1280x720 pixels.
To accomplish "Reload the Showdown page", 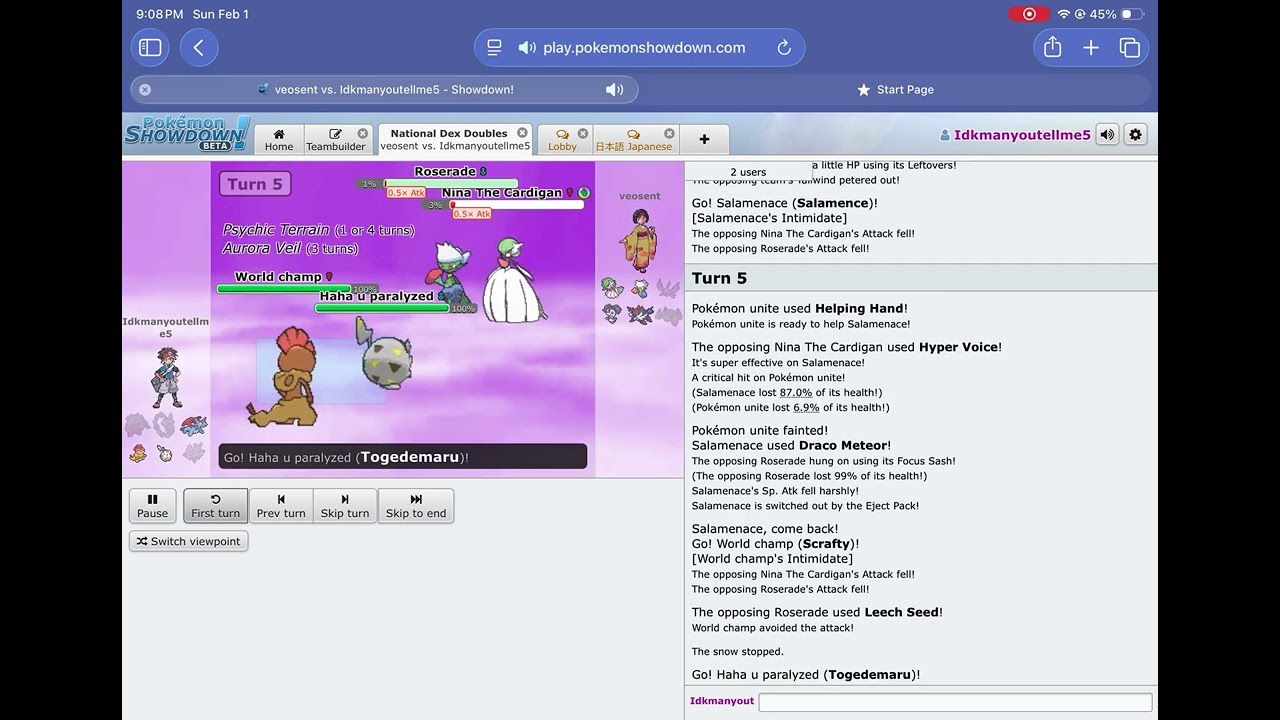I will [x=784, y=48].
